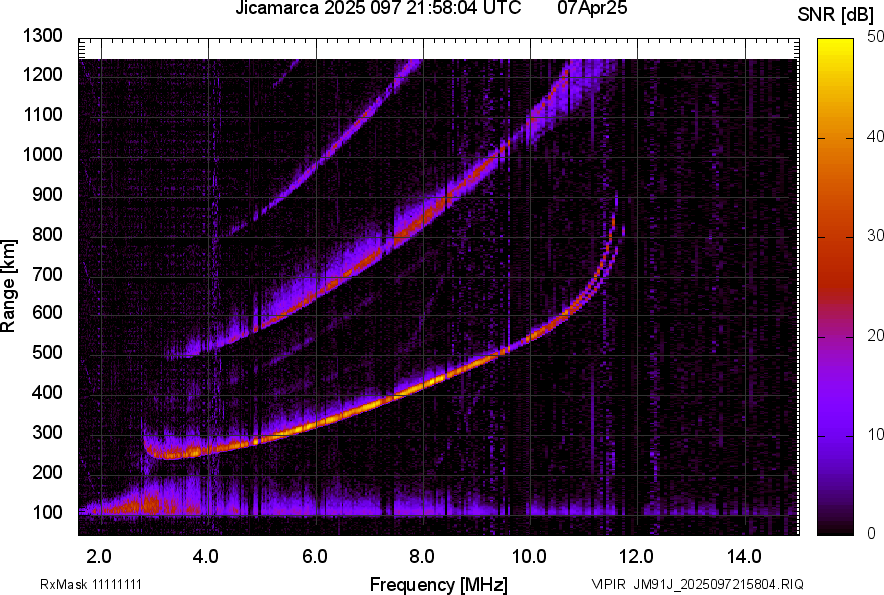Image resolution: width=884 pixels, height=595 pixels.
Task: Click the colorbar tick label '10'
Action: tap(875, 435)
